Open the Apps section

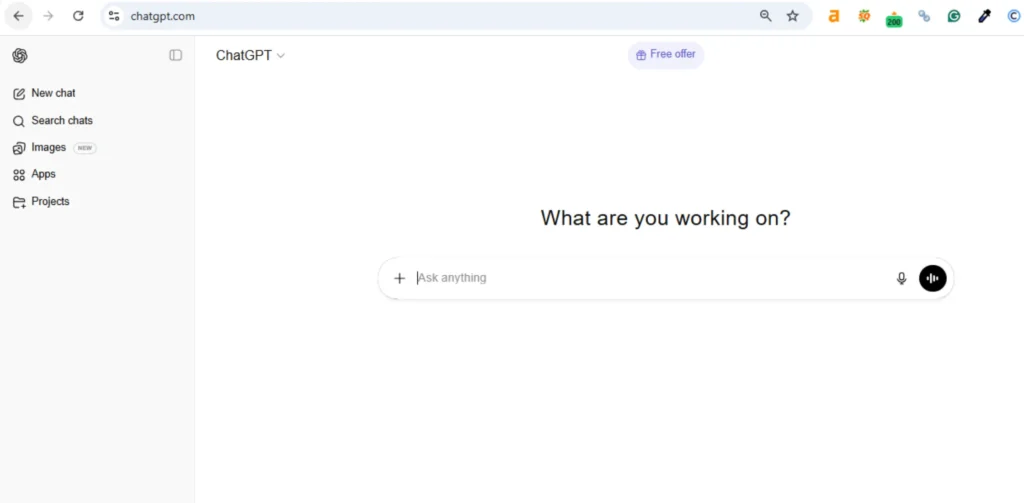click(x=35, y=174)
